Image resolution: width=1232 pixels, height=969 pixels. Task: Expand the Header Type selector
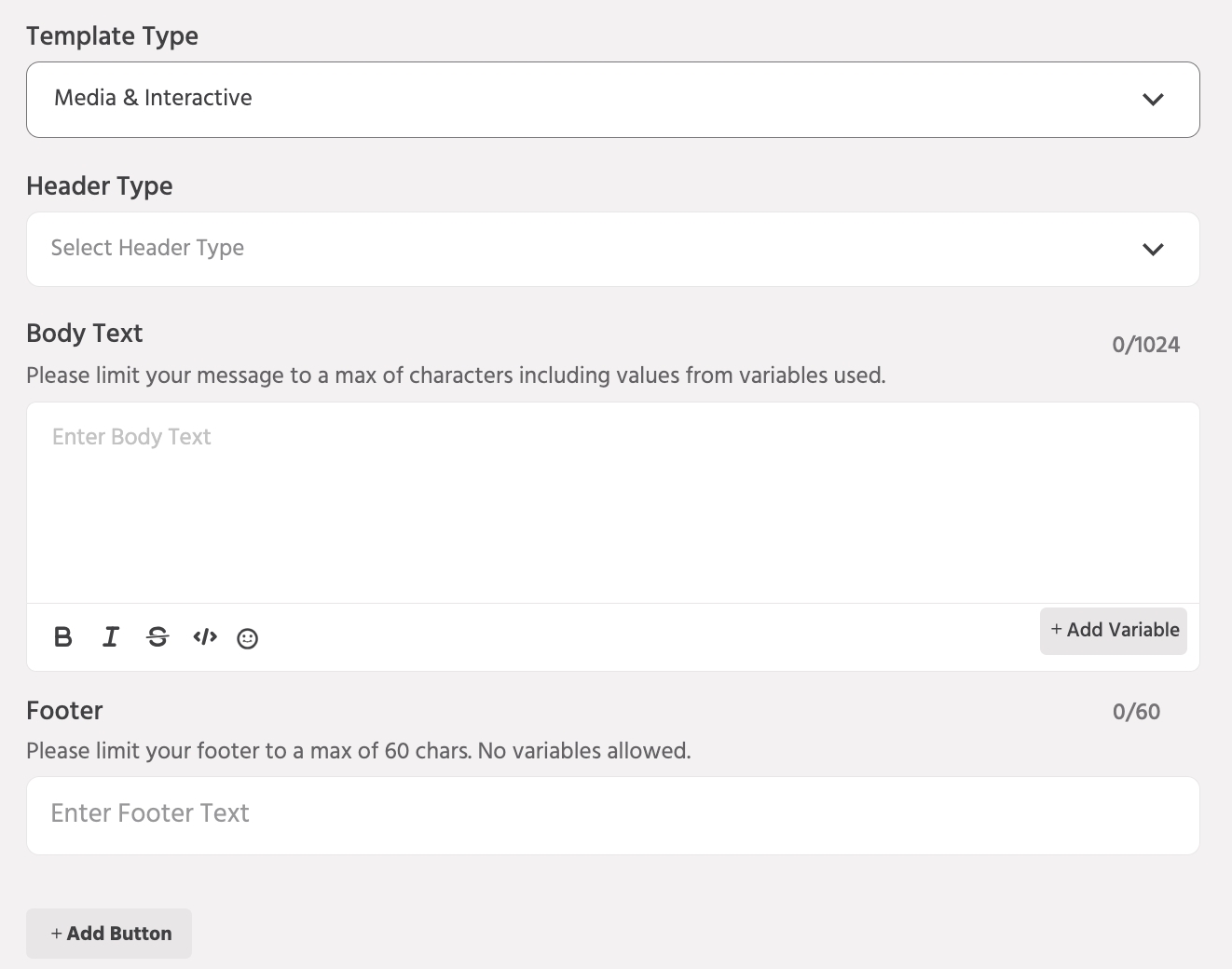tap(613, 249)
